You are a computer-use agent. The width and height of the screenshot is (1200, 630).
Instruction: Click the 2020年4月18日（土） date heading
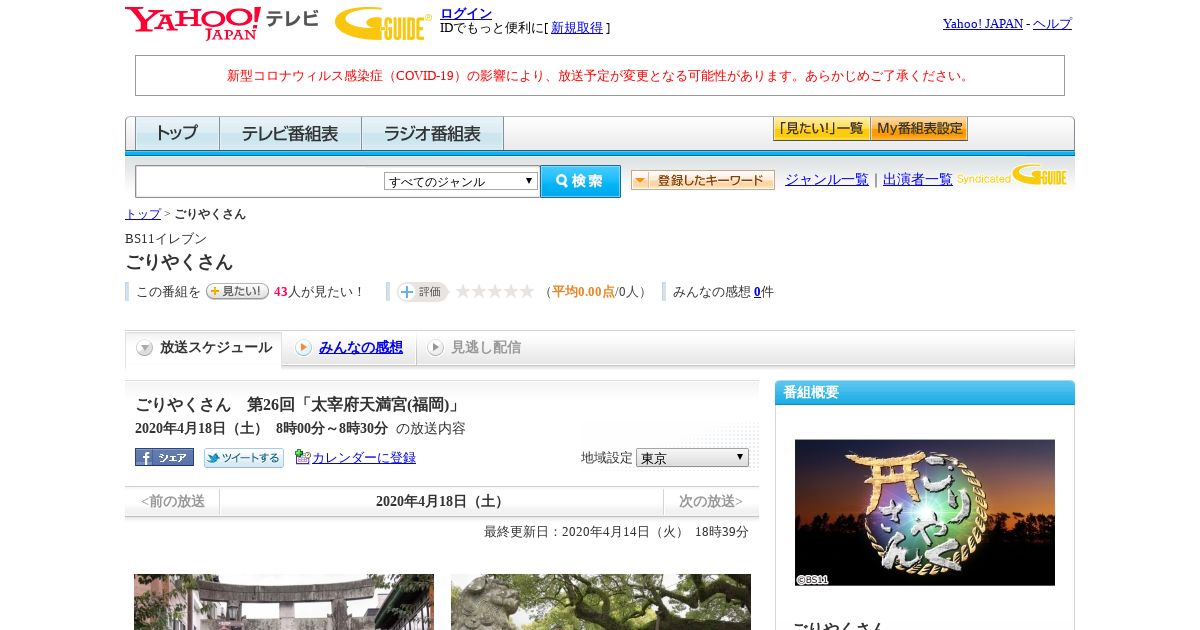(441, 501)
